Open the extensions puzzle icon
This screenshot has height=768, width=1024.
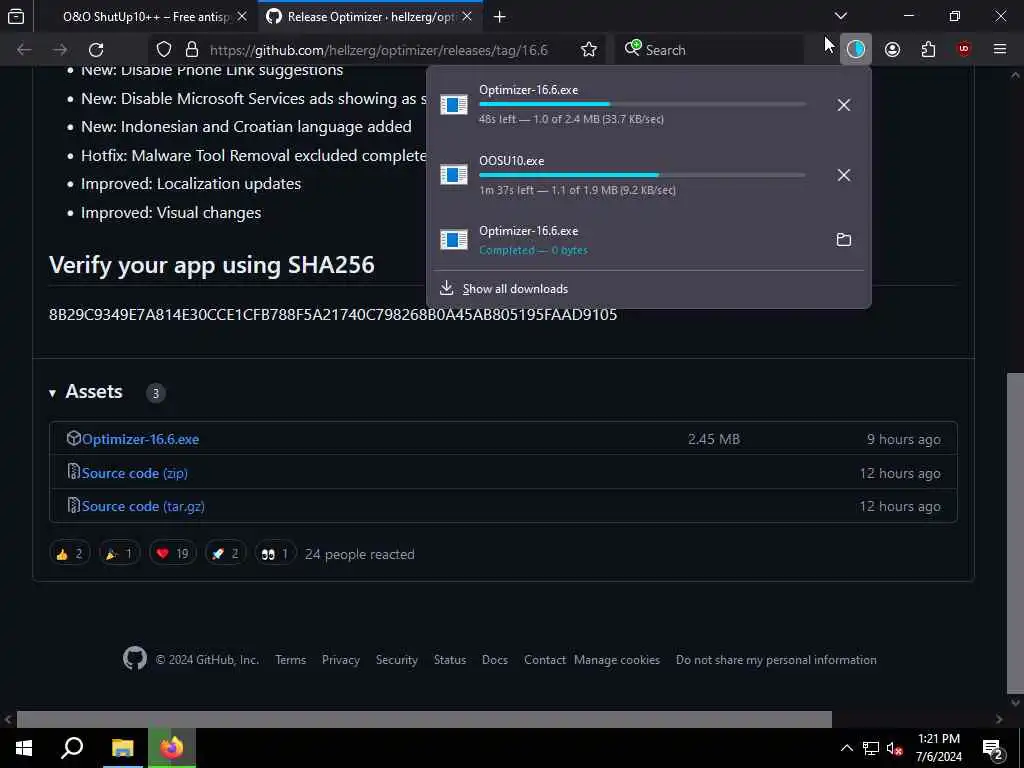[928, 50]
